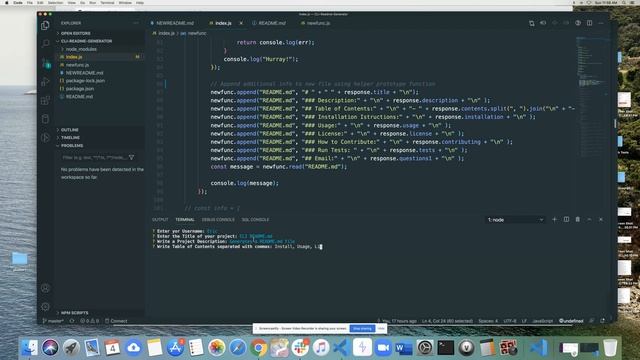Expand the Open Editors section
The height and width of the screenshot is (360, 640).
[76, 33]
